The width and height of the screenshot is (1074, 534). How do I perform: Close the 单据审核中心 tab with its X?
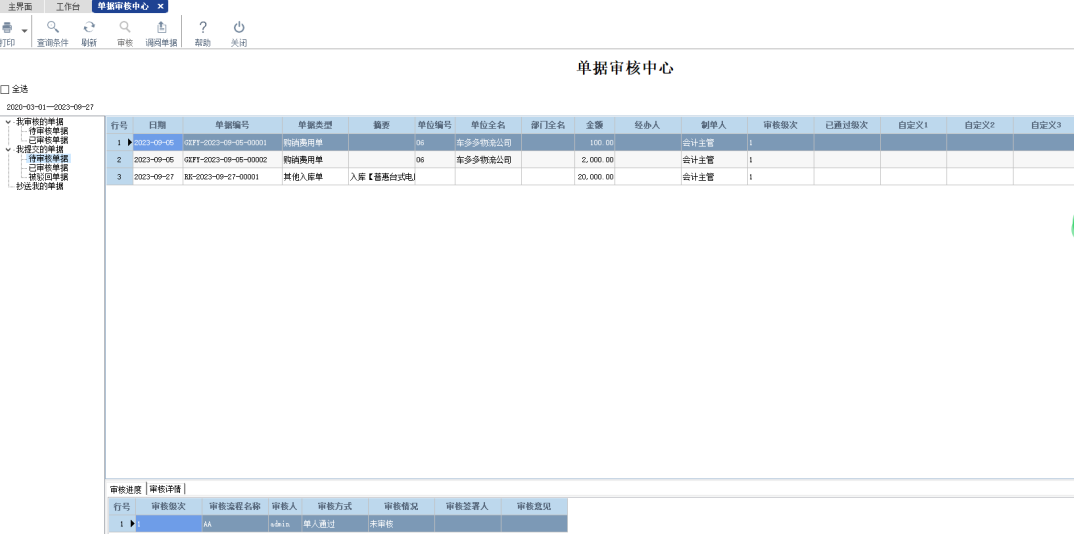coord(161,6)
